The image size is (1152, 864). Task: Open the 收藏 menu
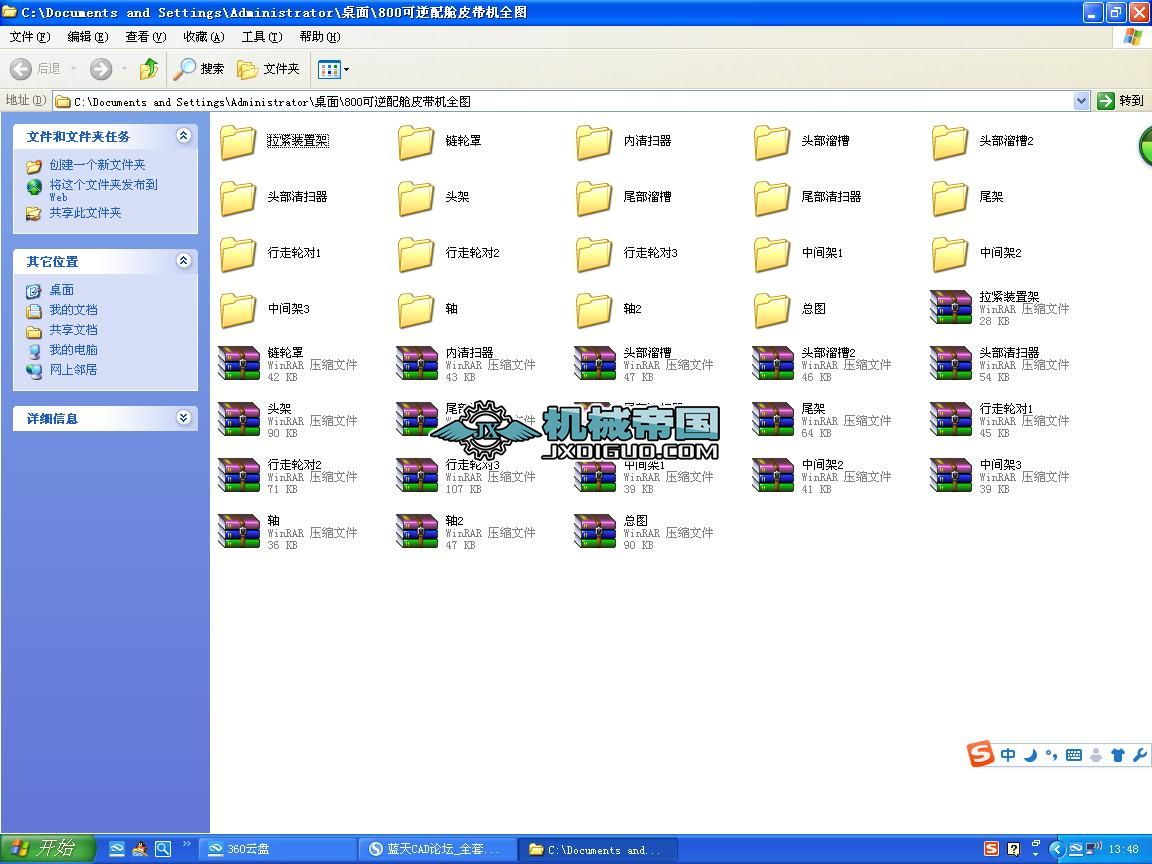click(204, 37)
